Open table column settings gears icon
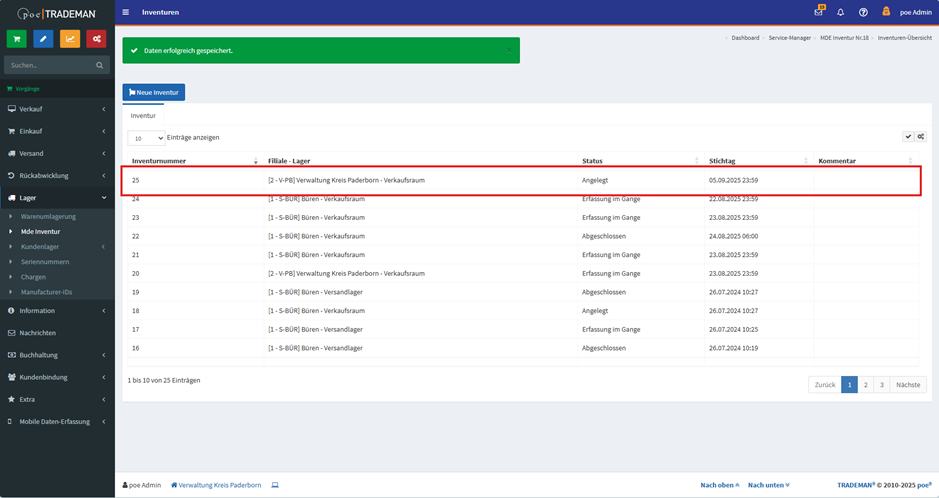939x498 pixels. pyautogui.click(x=921, y=136)
